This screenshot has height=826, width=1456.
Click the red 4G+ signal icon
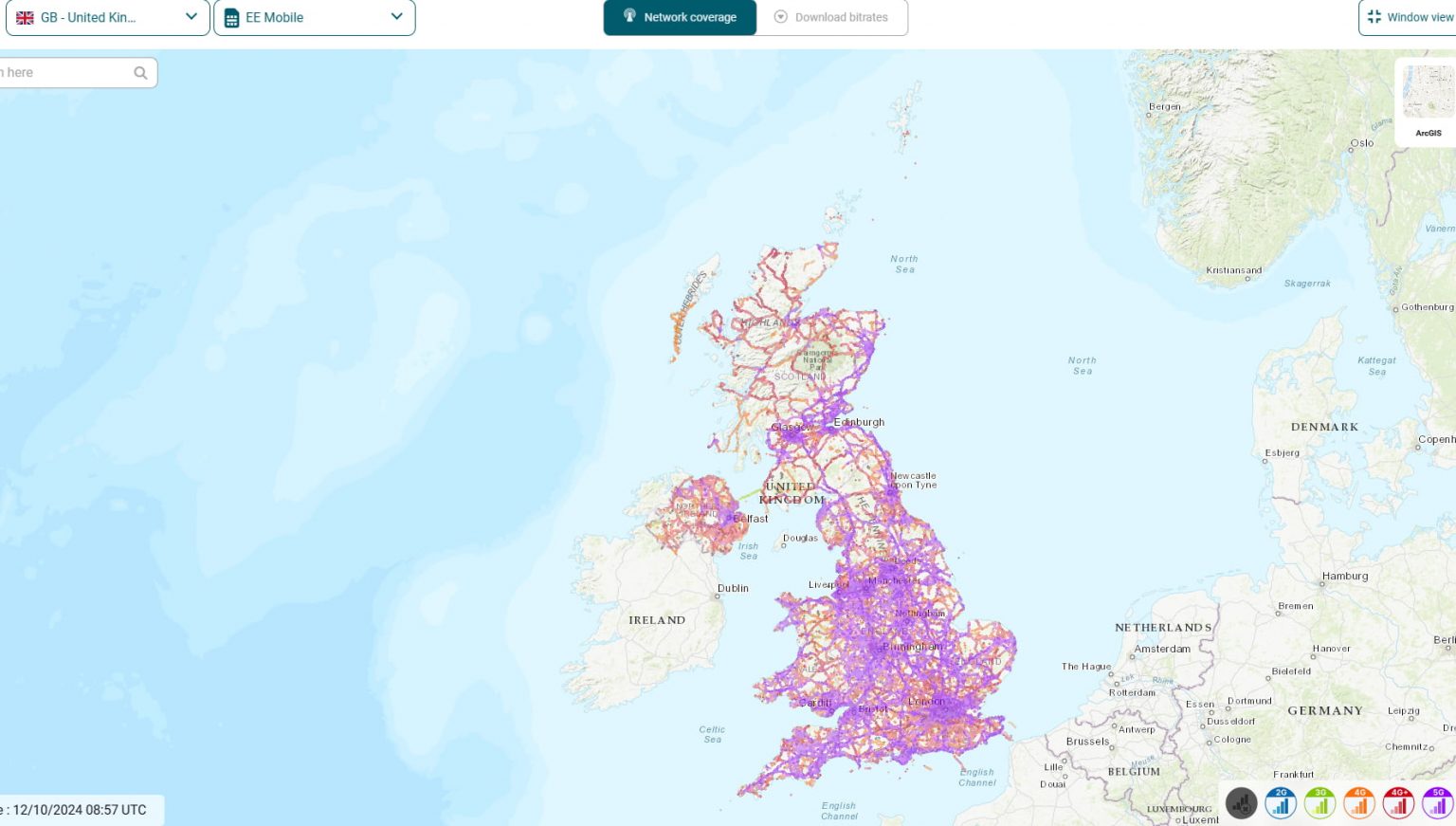point(1398,802)
